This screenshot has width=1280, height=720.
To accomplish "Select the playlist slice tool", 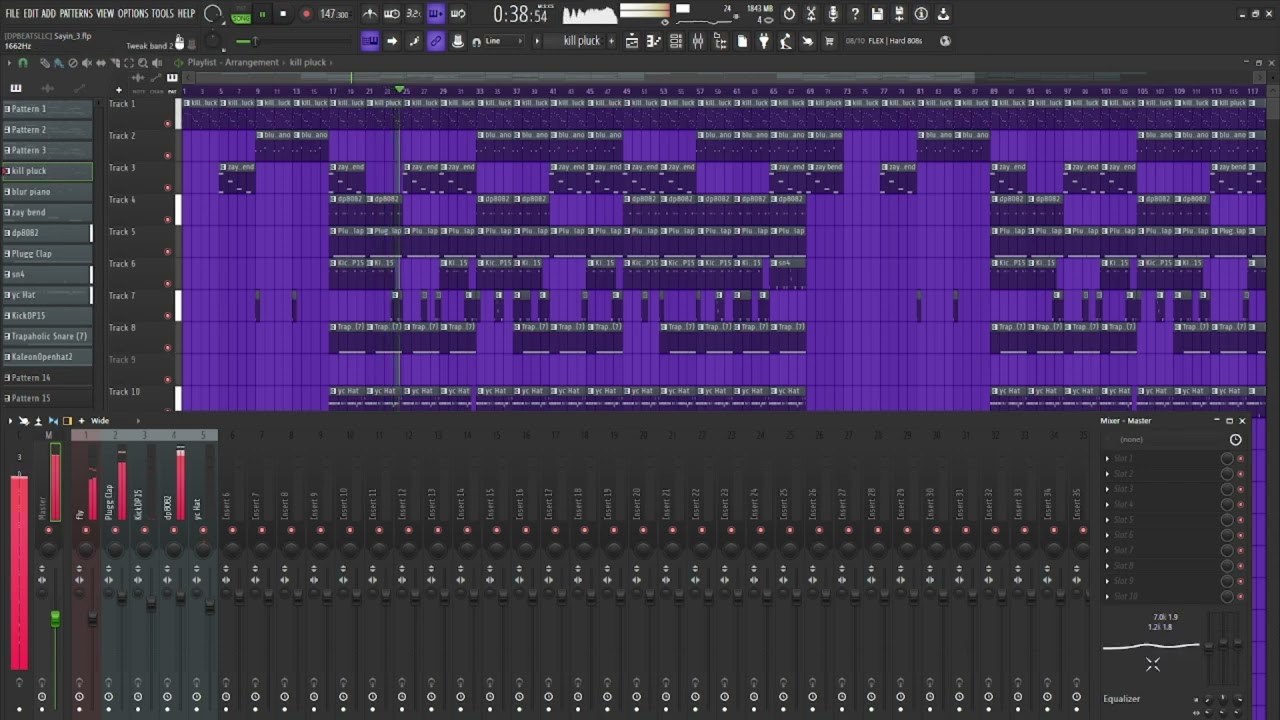I will point(114,63).
